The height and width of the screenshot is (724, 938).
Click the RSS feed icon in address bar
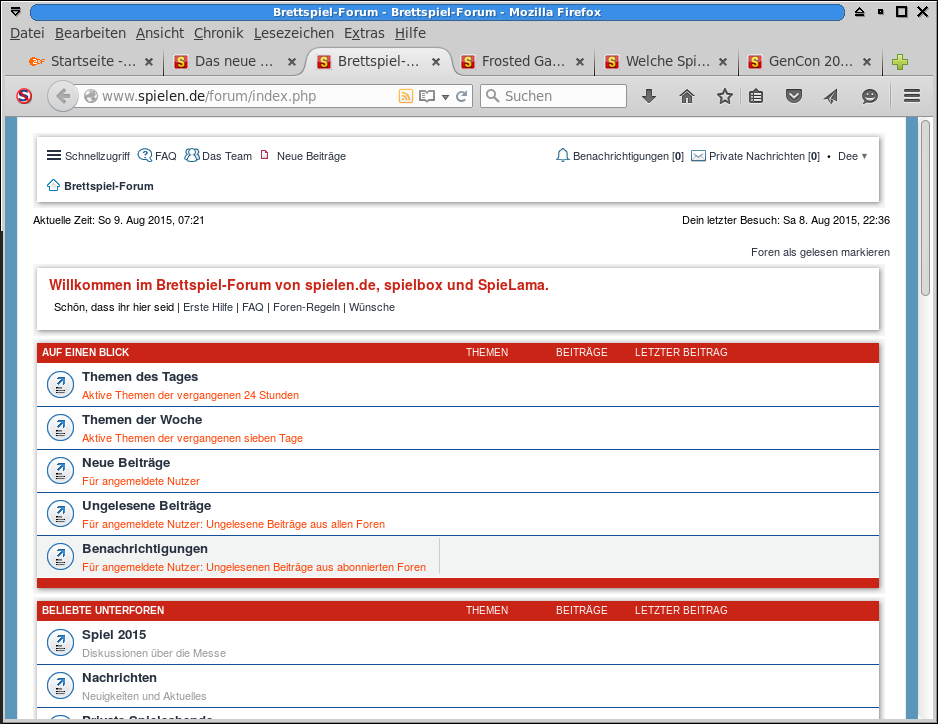click(x=406, y=96)
